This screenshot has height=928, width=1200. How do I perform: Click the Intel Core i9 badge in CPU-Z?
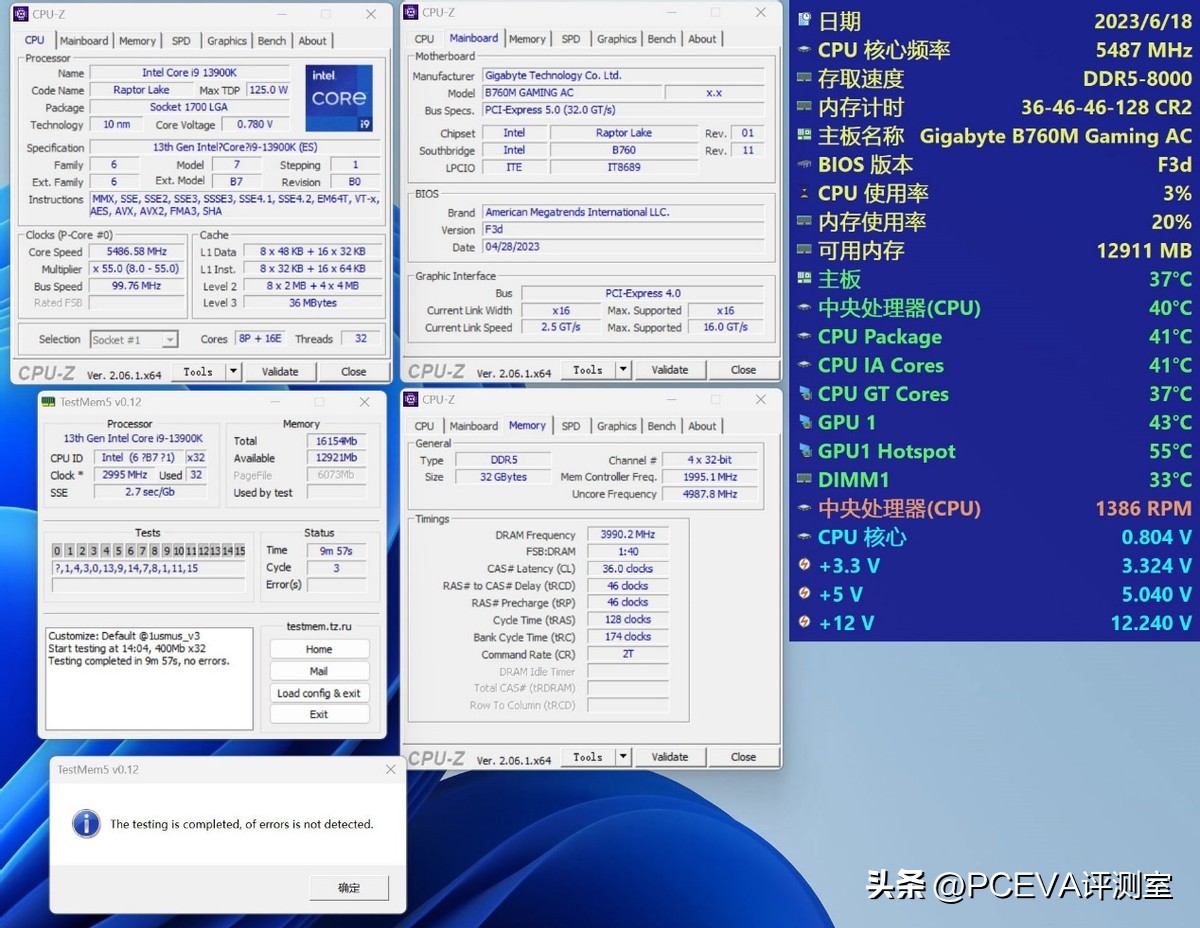[x=339, y=97]
